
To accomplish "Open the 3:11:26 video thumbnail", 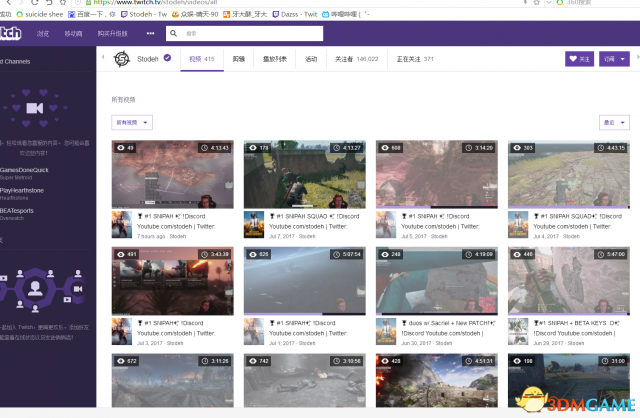I will point(173,380).
